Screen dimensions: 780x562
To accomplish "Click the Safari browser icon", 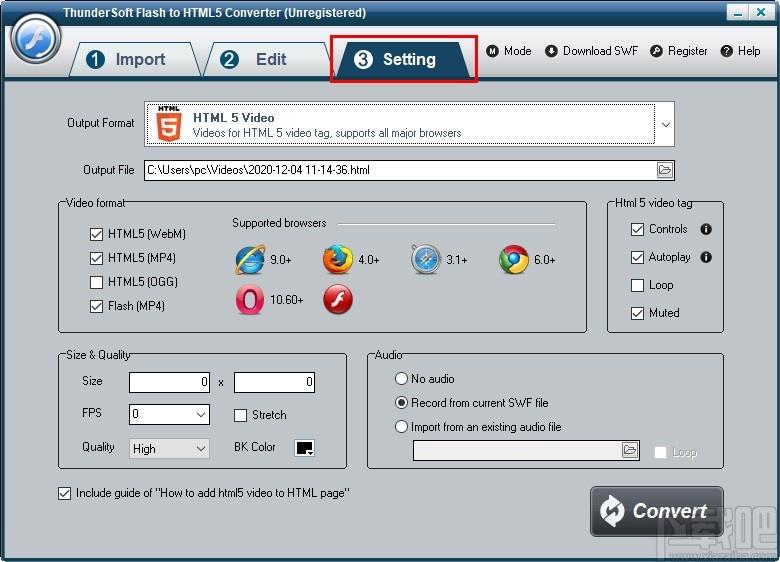I will click(426, 260).
